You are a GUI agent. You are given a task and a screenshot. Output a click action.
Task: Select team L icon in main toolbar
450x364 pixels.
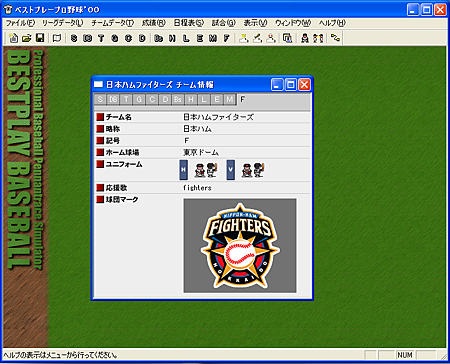[186, 38]
